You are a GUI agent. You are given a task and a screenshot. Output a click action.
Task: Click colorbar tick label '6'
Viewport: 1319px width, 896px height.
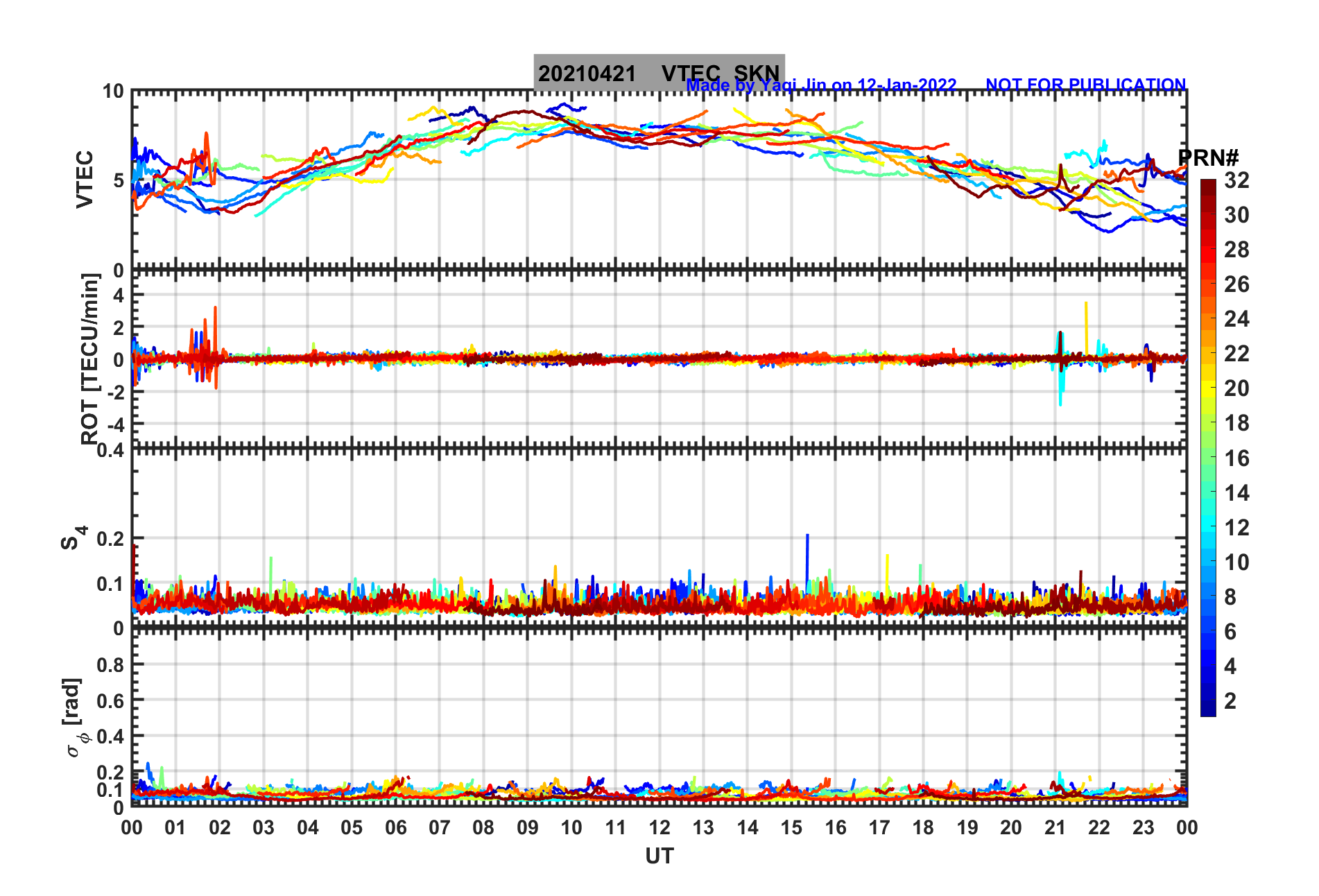[1230, 632]
